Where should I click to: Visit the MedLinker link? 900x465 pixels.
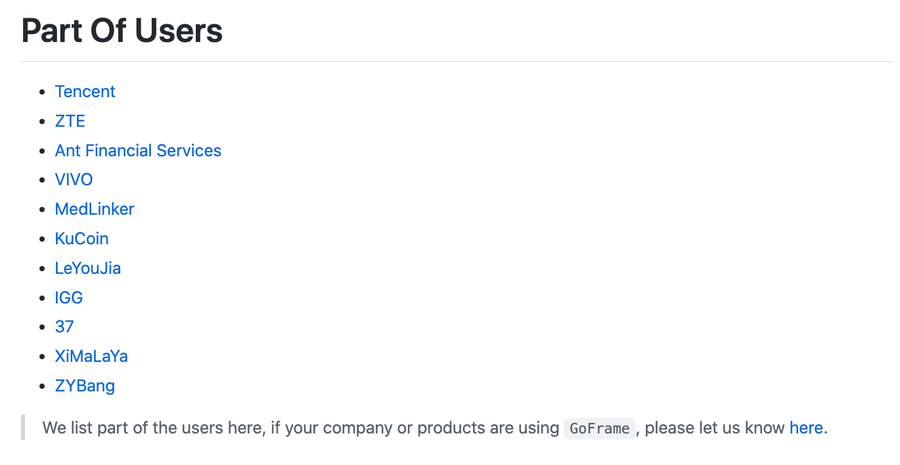pyautogui.click(x=94, y=209)
